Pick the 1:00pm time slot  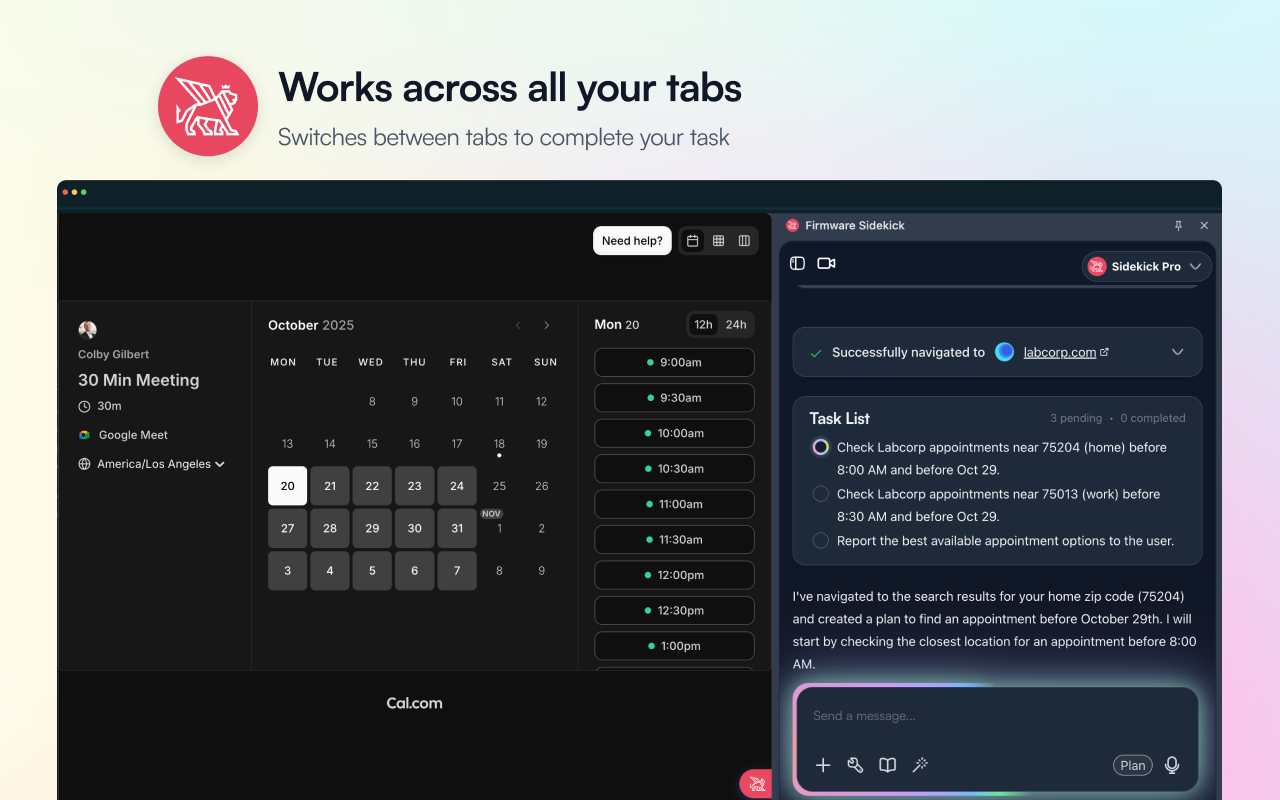[674, 646]
